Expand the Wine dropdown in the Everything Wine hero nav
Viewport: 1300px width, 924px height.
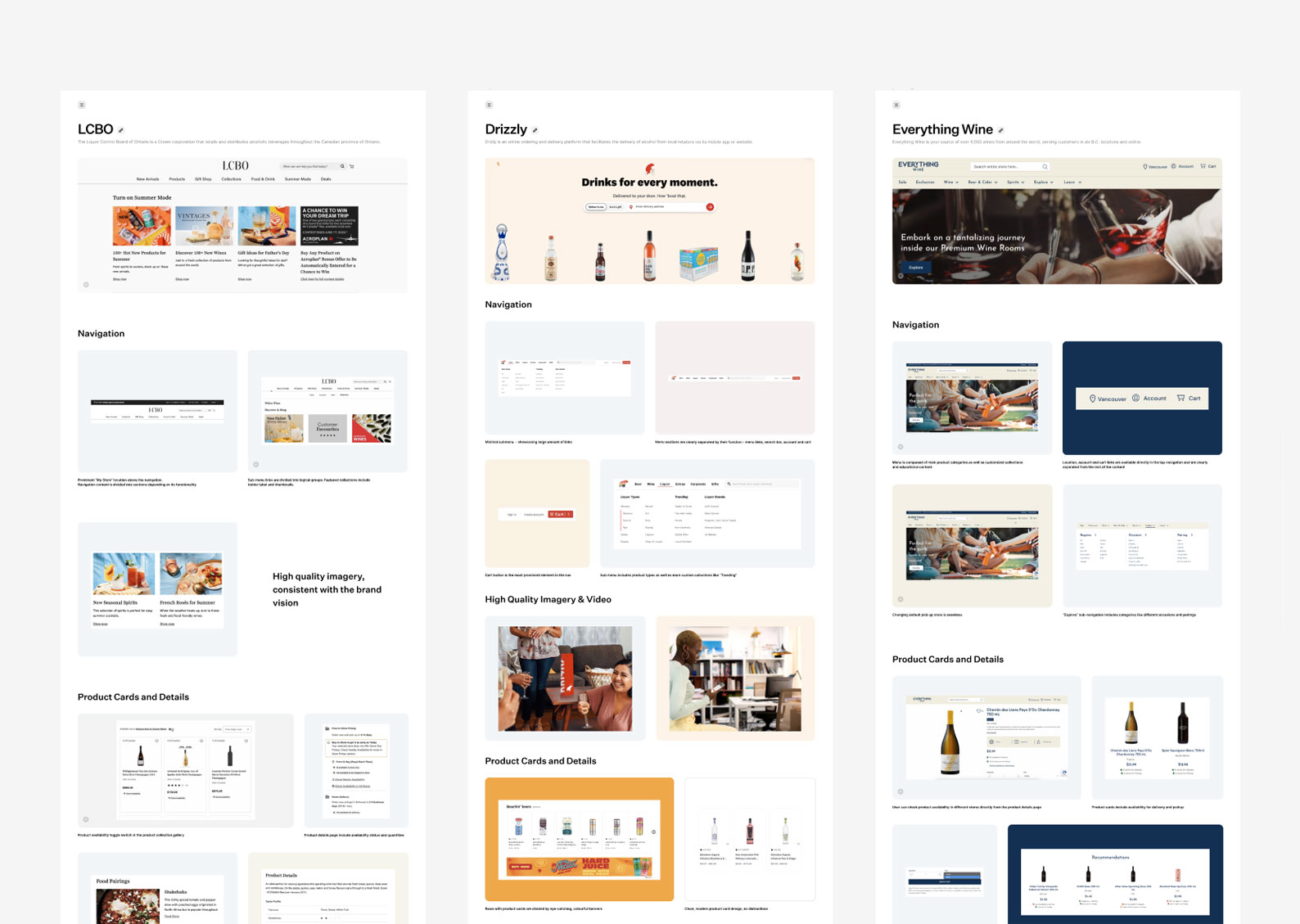[x=950, y=182]
